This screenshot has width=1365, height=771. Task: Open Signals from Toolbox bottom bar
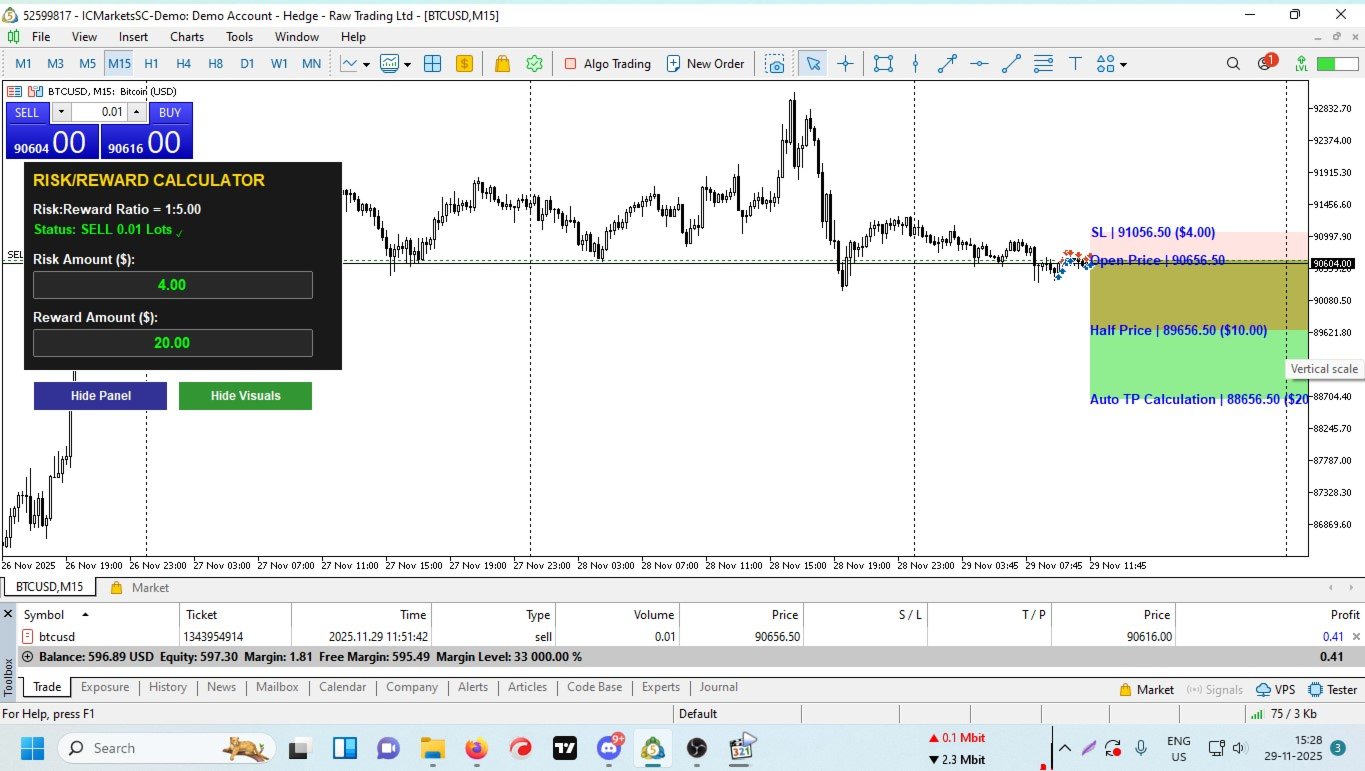[x=1214, y=690]
